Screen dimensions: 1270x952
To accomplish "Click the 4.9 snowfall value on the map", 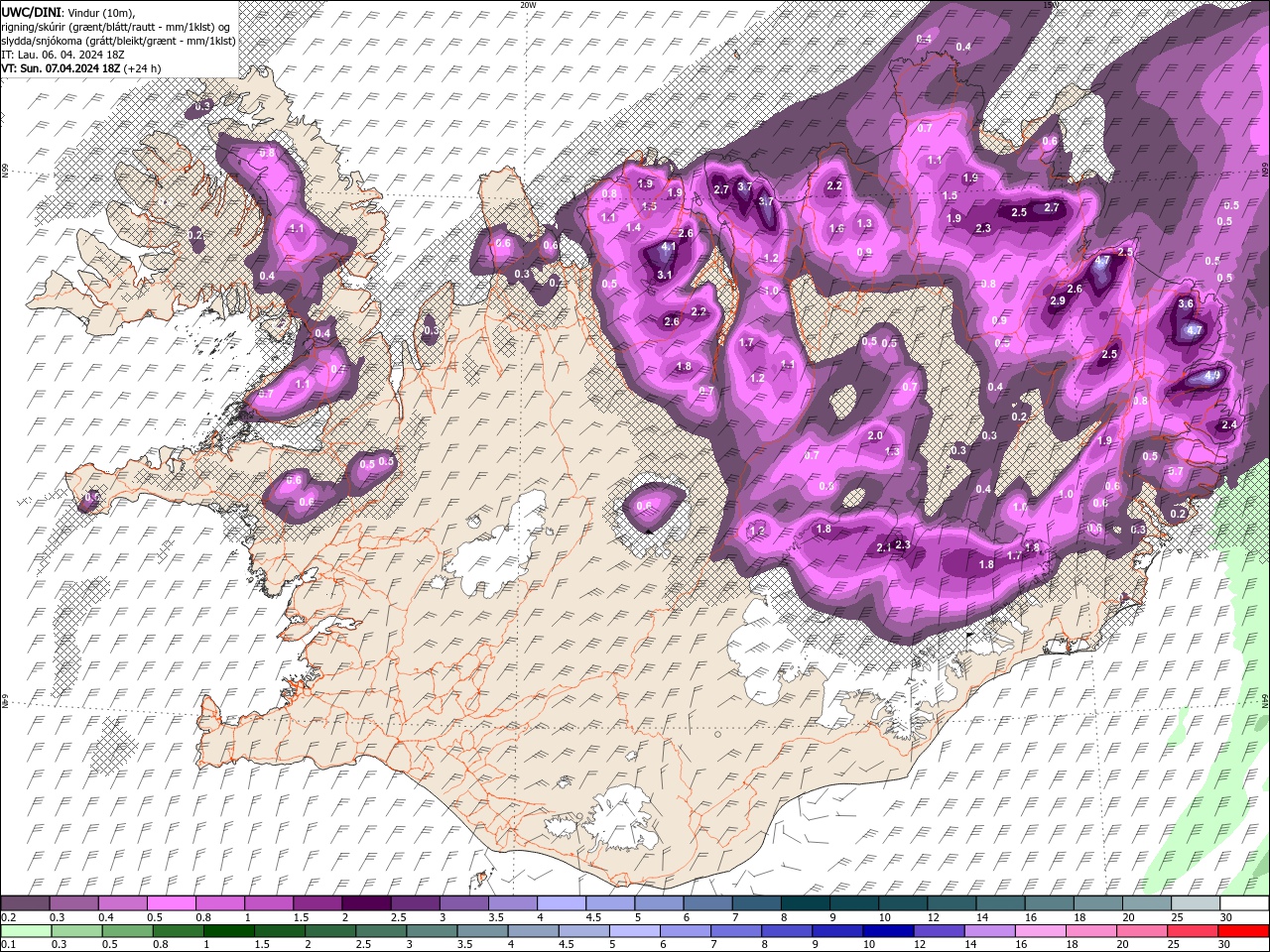I will click(1211, 376).
